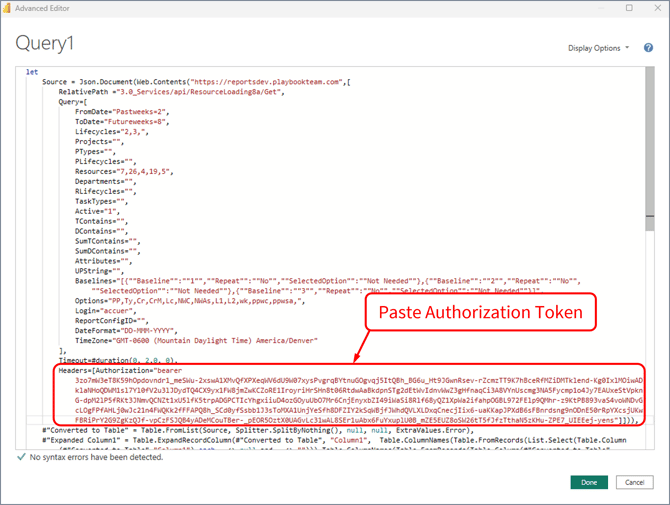The image size is (670, 505).
Task: Click the #"Converted to Table" line
Action: coord(258,430)
